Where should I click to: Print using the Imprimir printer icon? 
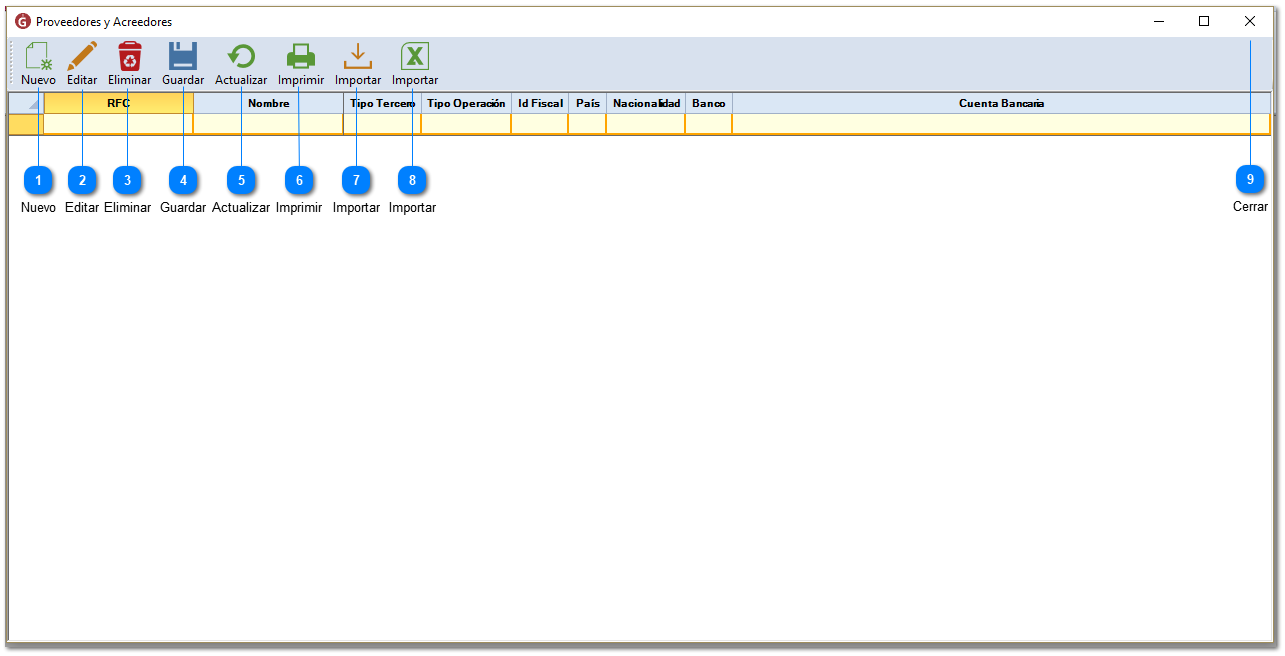pyautogui.click(x=300, y=57)
